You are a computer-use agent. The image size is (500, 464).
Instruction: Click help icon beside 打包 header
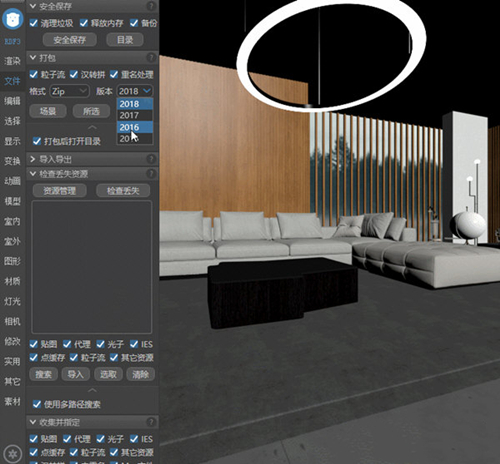tap(151, 58)
